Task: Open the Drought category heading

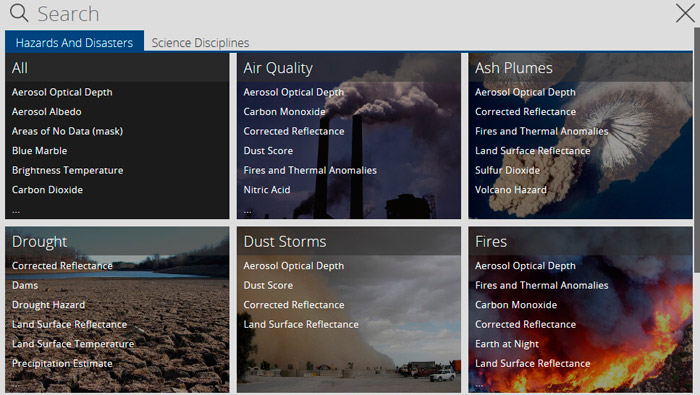Action: [39, 241]
